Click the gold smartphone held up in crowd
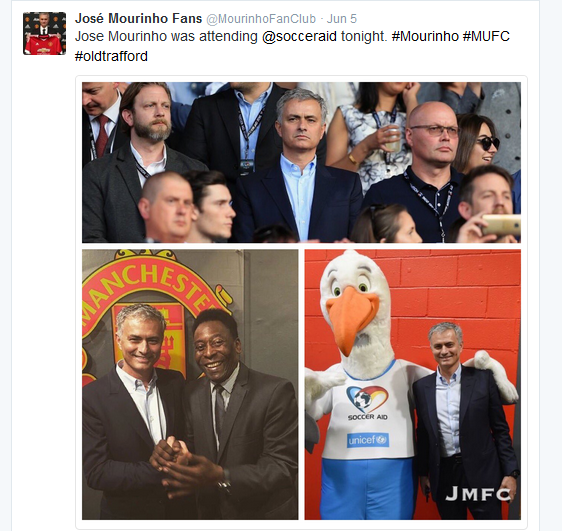This screenshot has height=531, width=562. pos(501,225)
